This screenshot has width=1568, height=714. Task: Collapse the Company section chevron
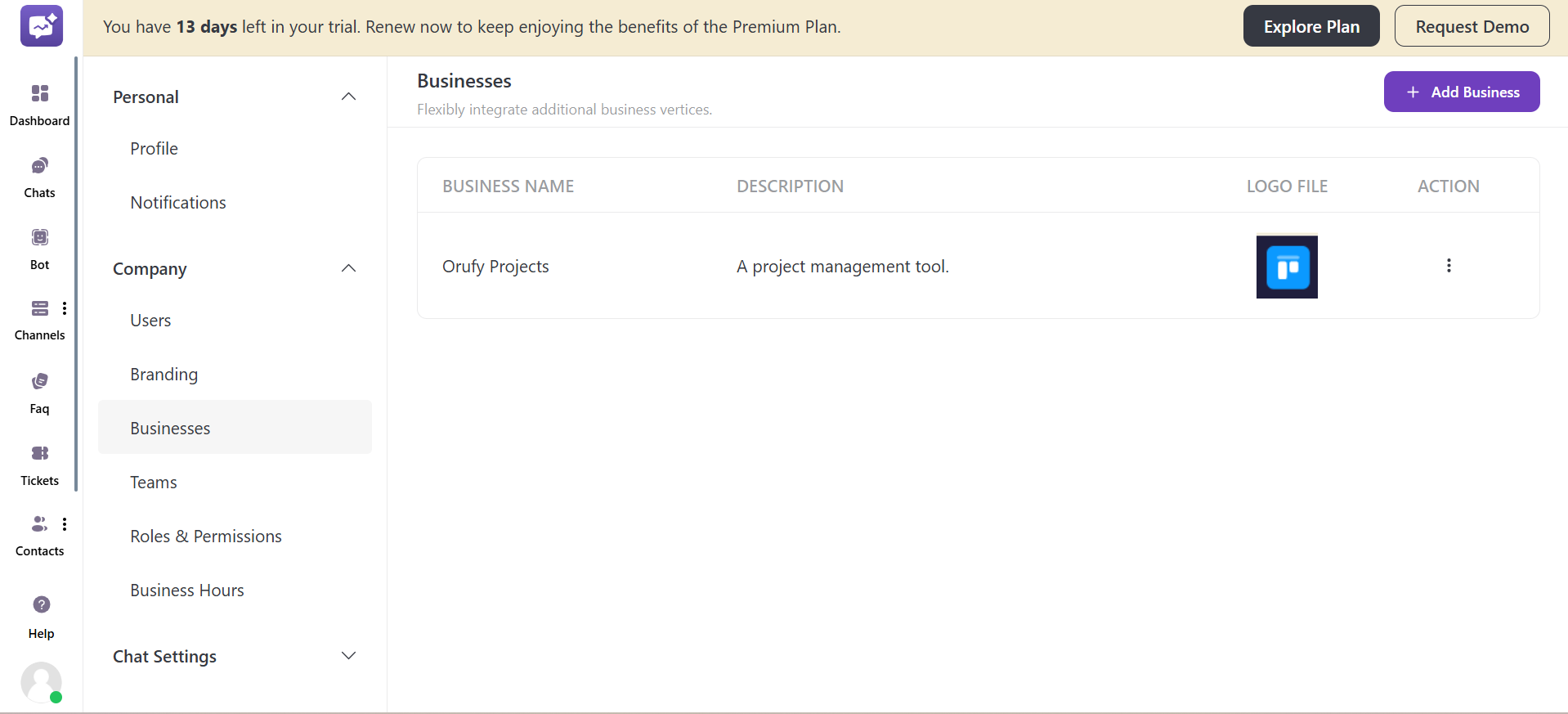348,268
